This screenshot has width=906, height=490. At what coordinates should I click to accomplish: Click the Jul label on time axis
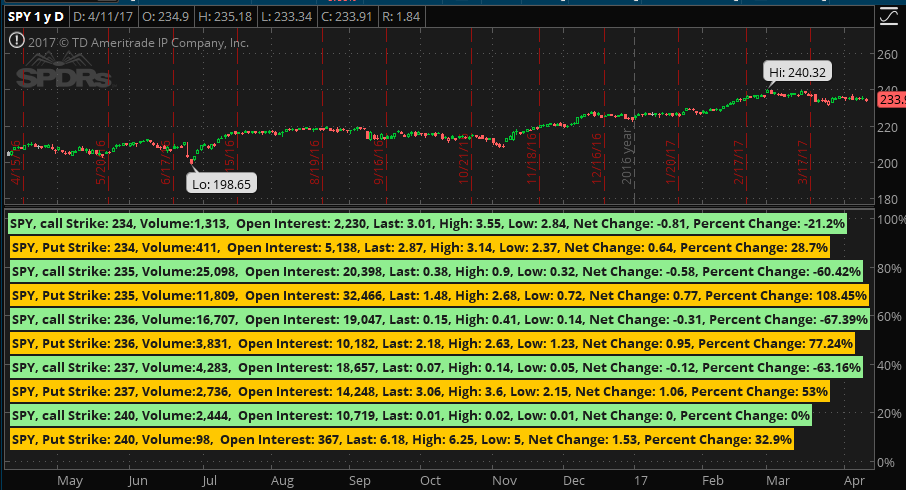[209, 481]
